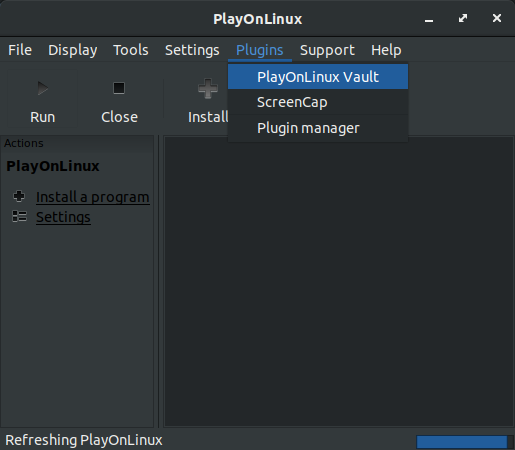Viewport: 515px width, 450px height.
Task: Open PlayOnLinux Vault from Plugins menu
Action: (x=318, y=77)
